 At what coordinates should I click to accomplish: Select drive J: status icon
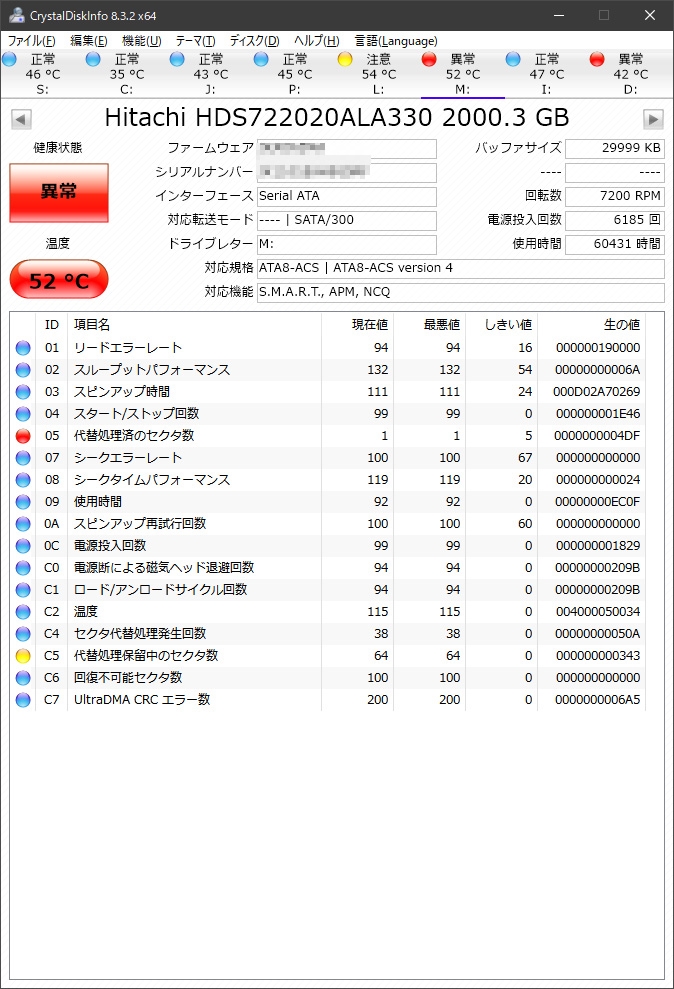tap(177, 59)
